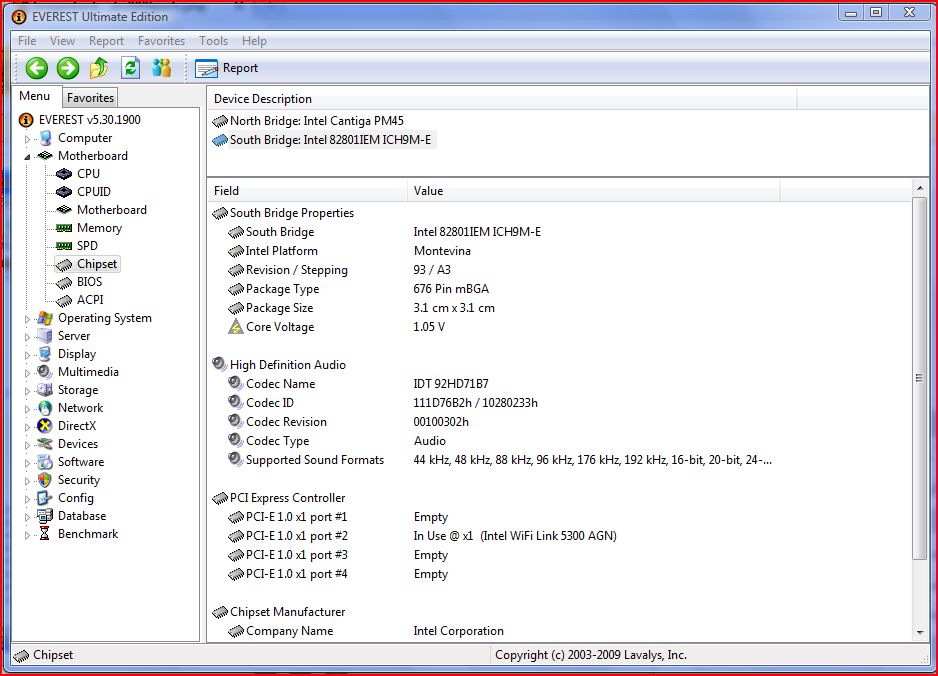This screenshot has height=676, width=938.
Task: Expand the Server tree node
Action: (x=28, y=337)
